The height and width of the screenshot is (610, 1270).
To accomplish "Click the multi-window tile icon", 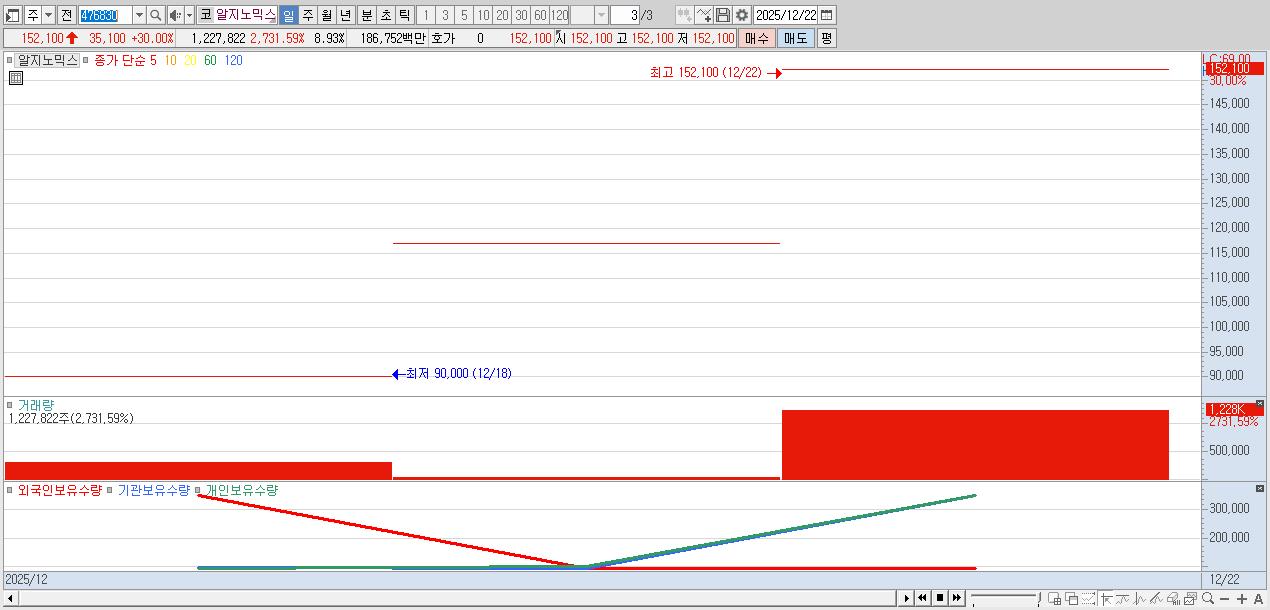I will pos(1054,598).
